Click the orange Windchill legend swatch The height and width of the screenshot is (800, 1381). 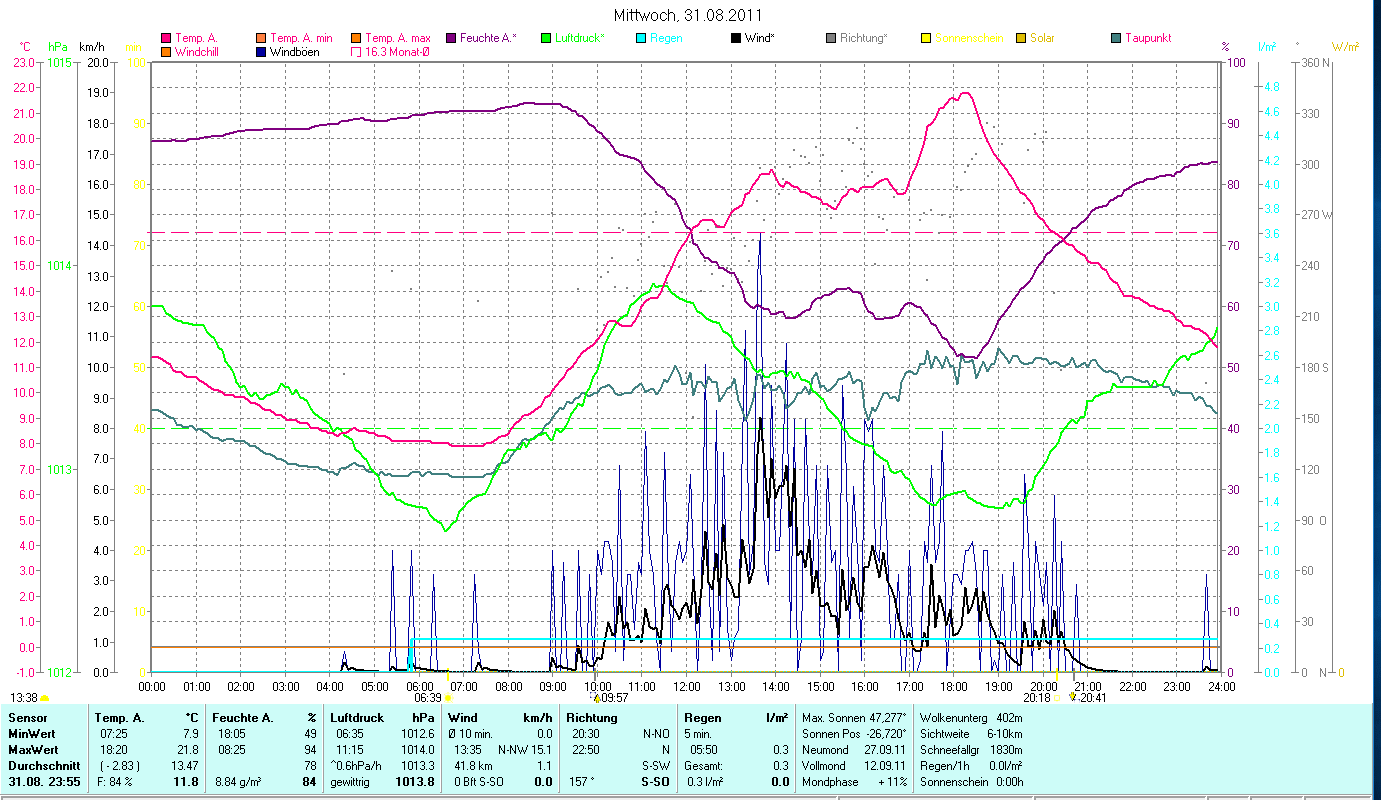[x=166, y=52]
